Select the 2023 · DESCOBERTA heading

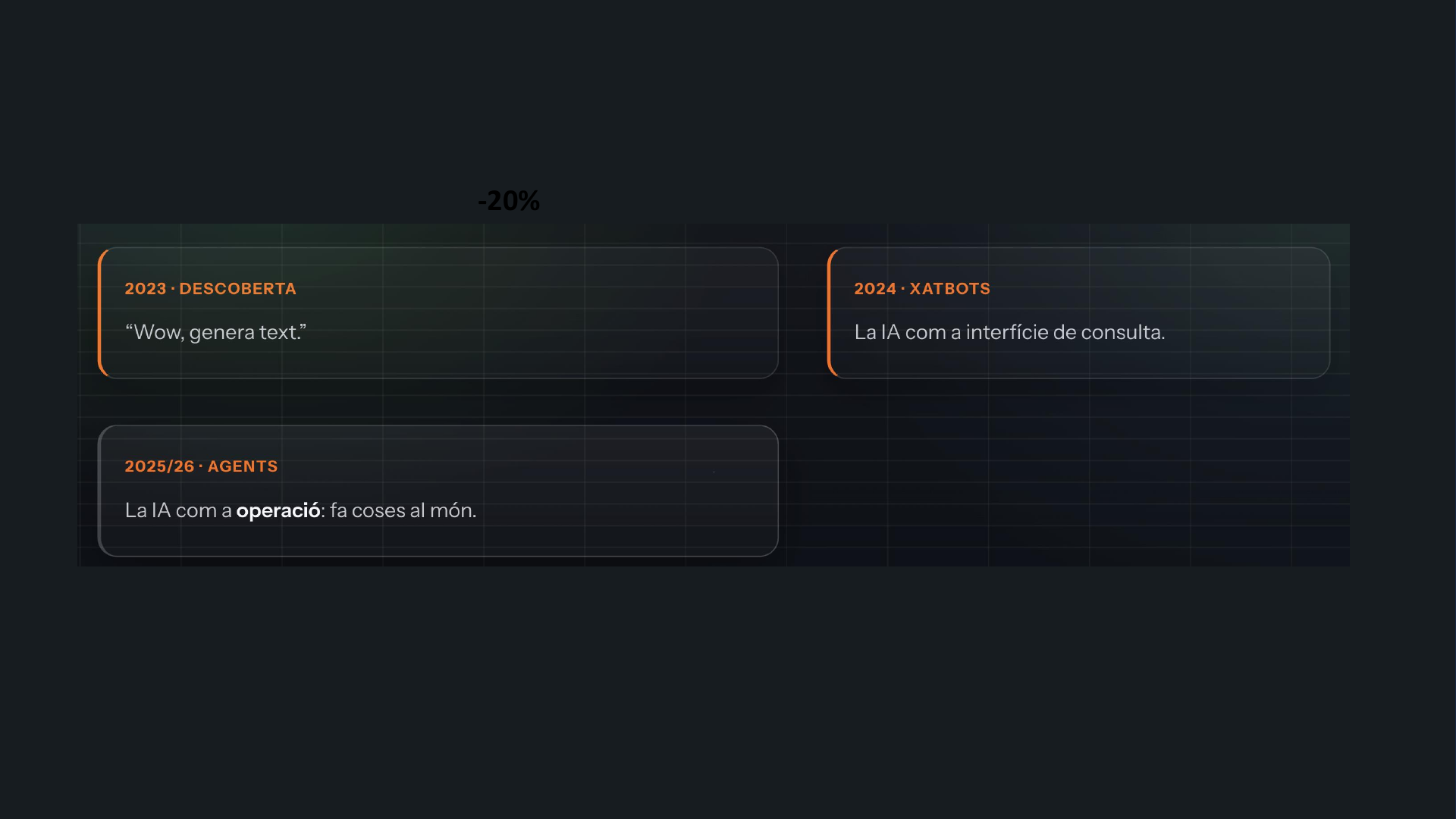(x=210, y=289)
